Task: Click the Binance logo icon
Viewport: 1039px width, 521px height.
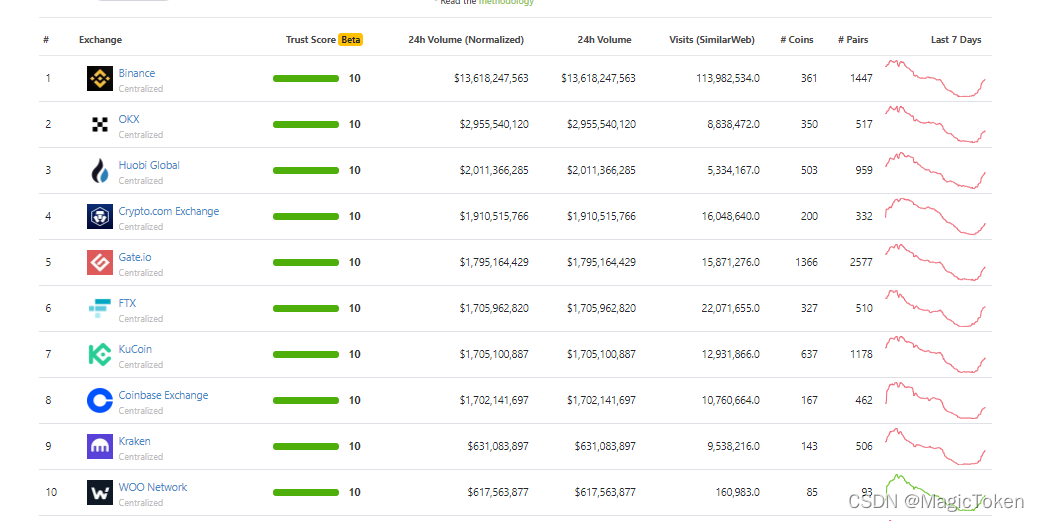Action: pos(100,78)
